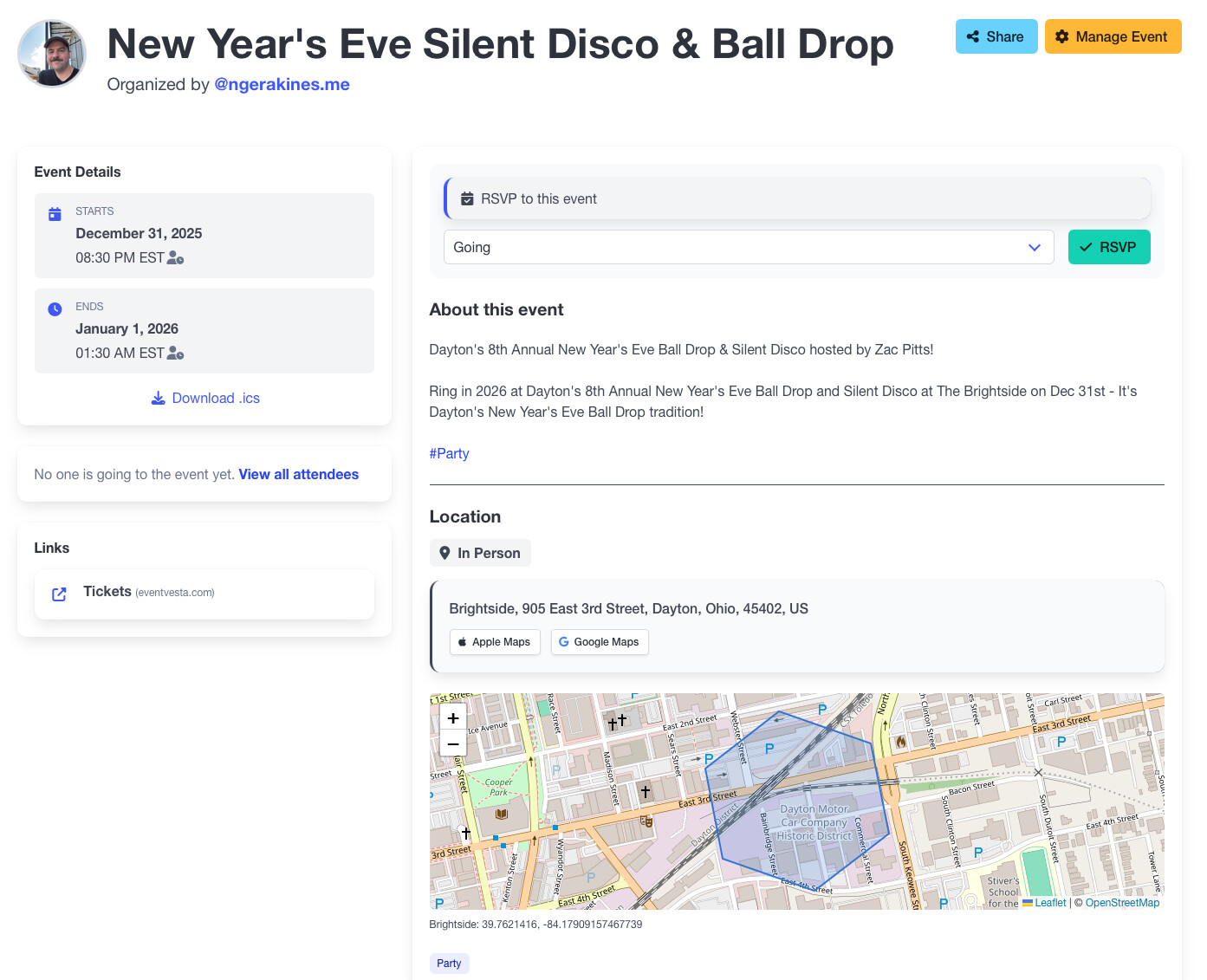Open the @ngerakines.me organizer profile

tap(282, 84)
